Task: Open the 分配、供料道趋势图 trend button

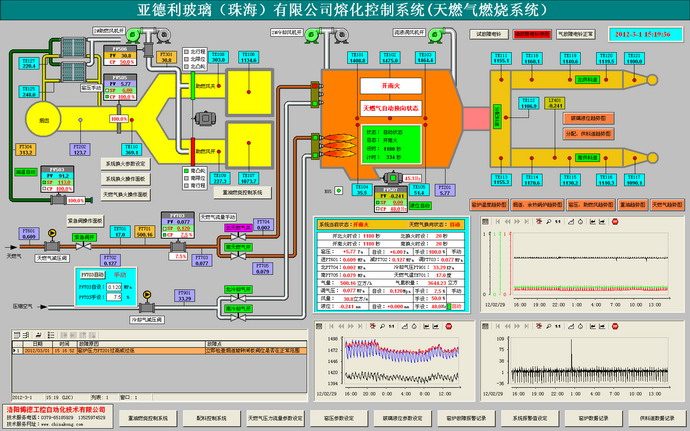Action: pyautogui.click(x=588, y=133)
